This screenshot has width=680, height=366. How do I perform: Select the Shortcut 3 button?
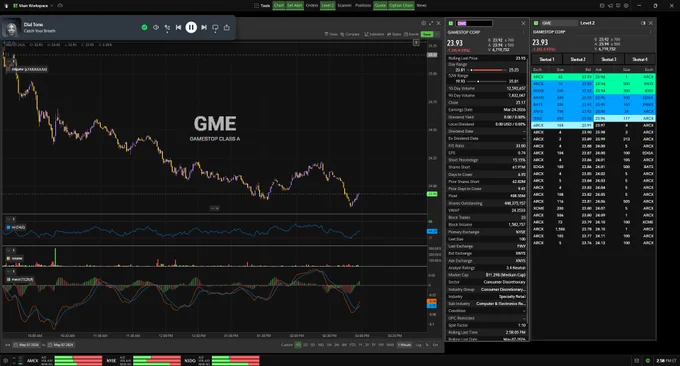[608, 59]
